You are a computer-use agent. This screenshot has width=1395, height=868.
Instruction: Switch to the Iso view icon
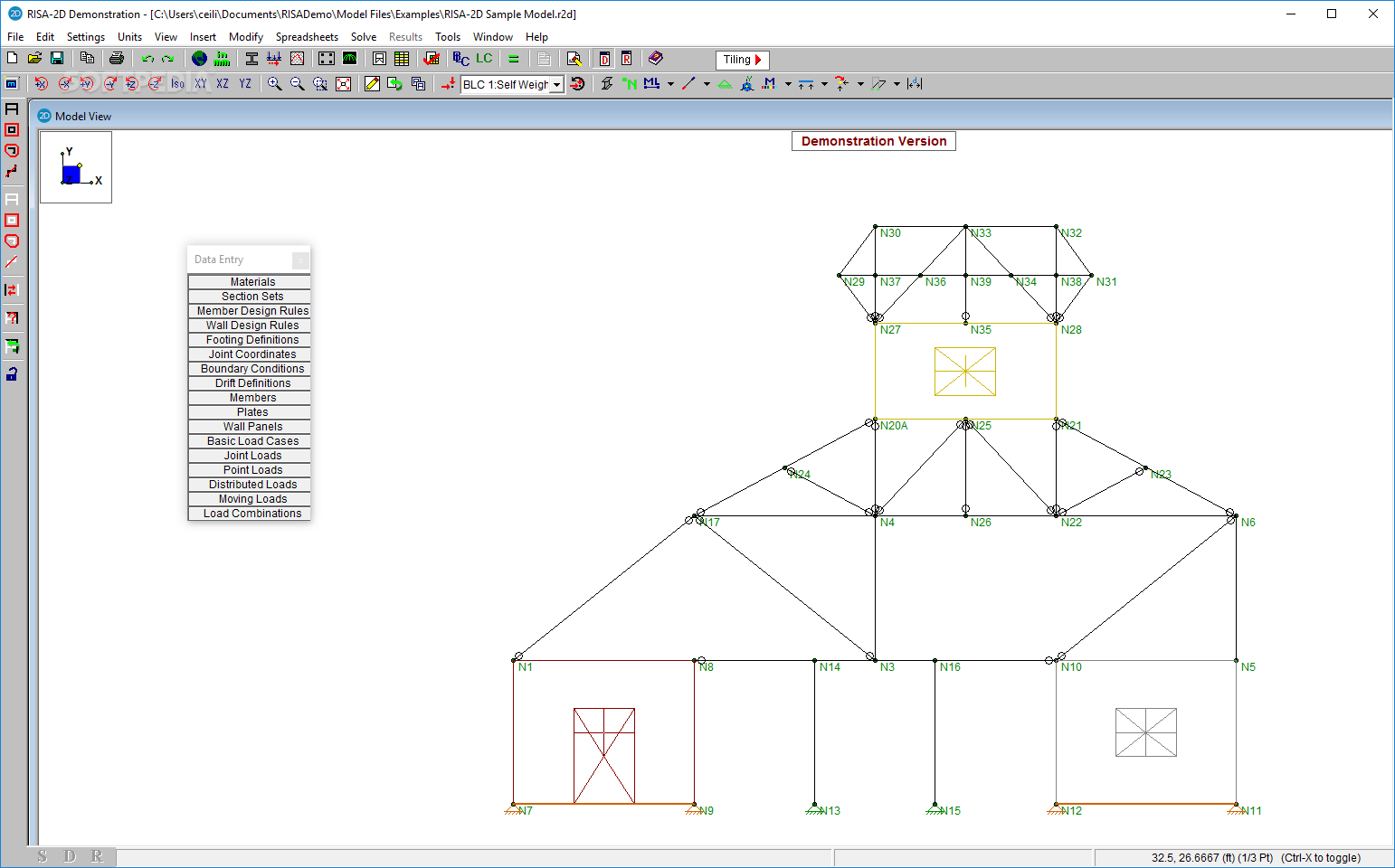[178, 84]
